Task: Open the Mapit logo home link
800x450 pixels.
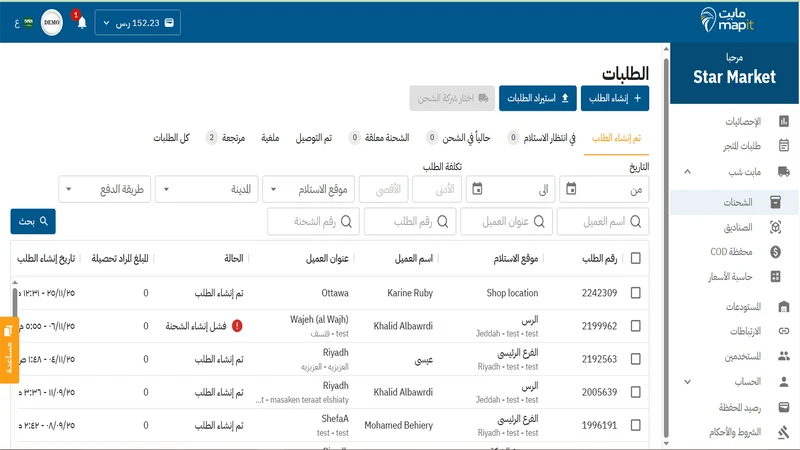Action: [727, 20]
